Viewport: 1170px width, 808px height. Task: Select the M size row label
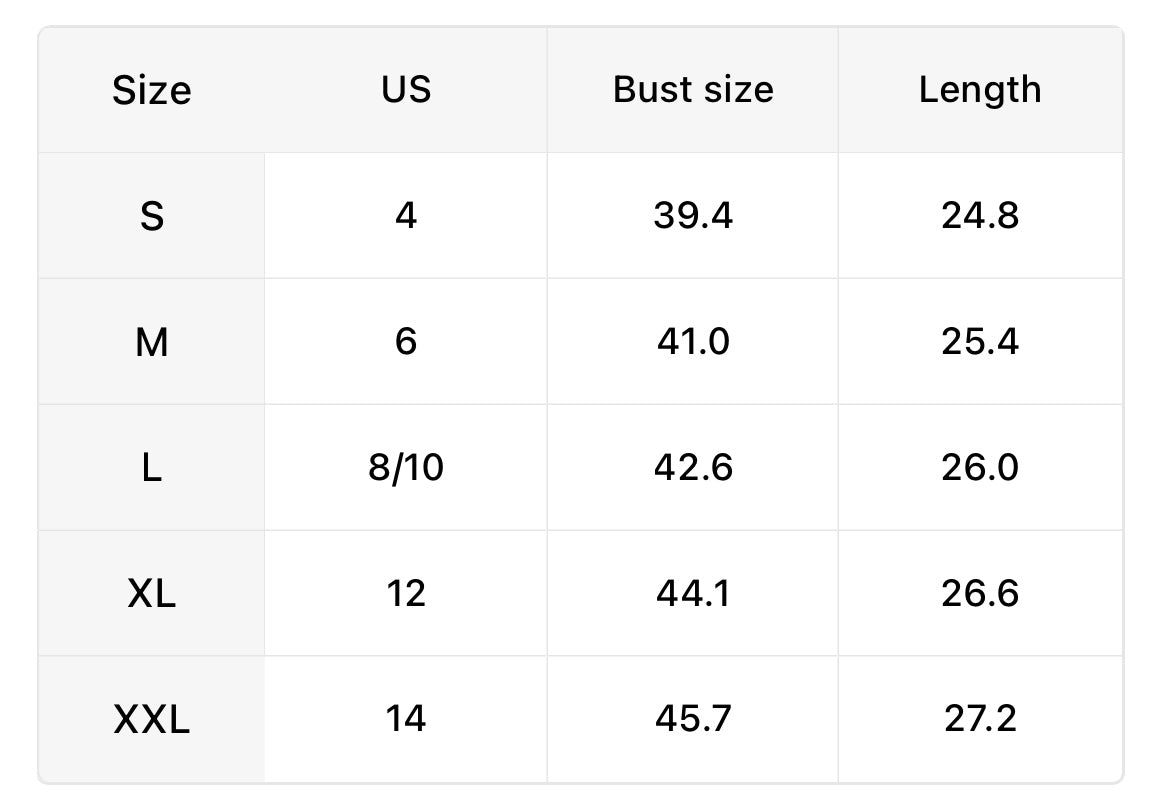point(151,342)
